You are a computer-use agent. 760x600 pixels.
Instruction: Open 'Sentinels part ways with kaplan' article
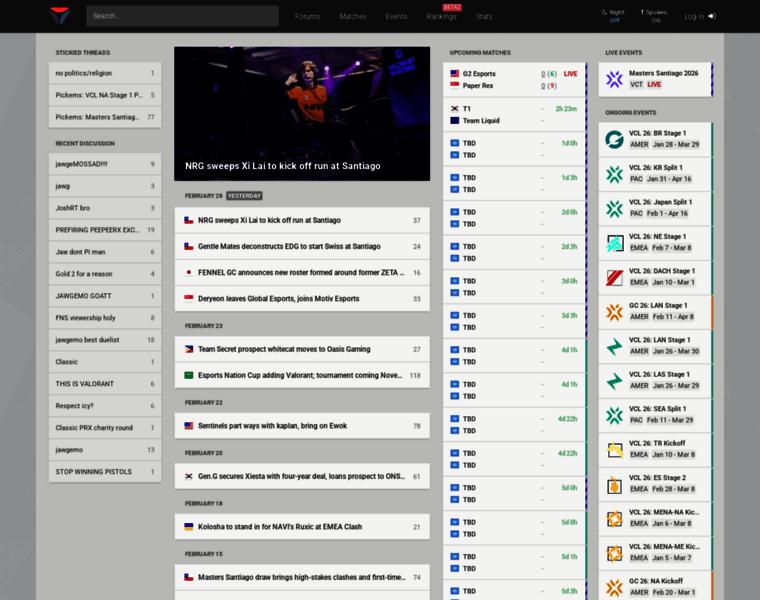pyautogui.click(x=302, y=426)
